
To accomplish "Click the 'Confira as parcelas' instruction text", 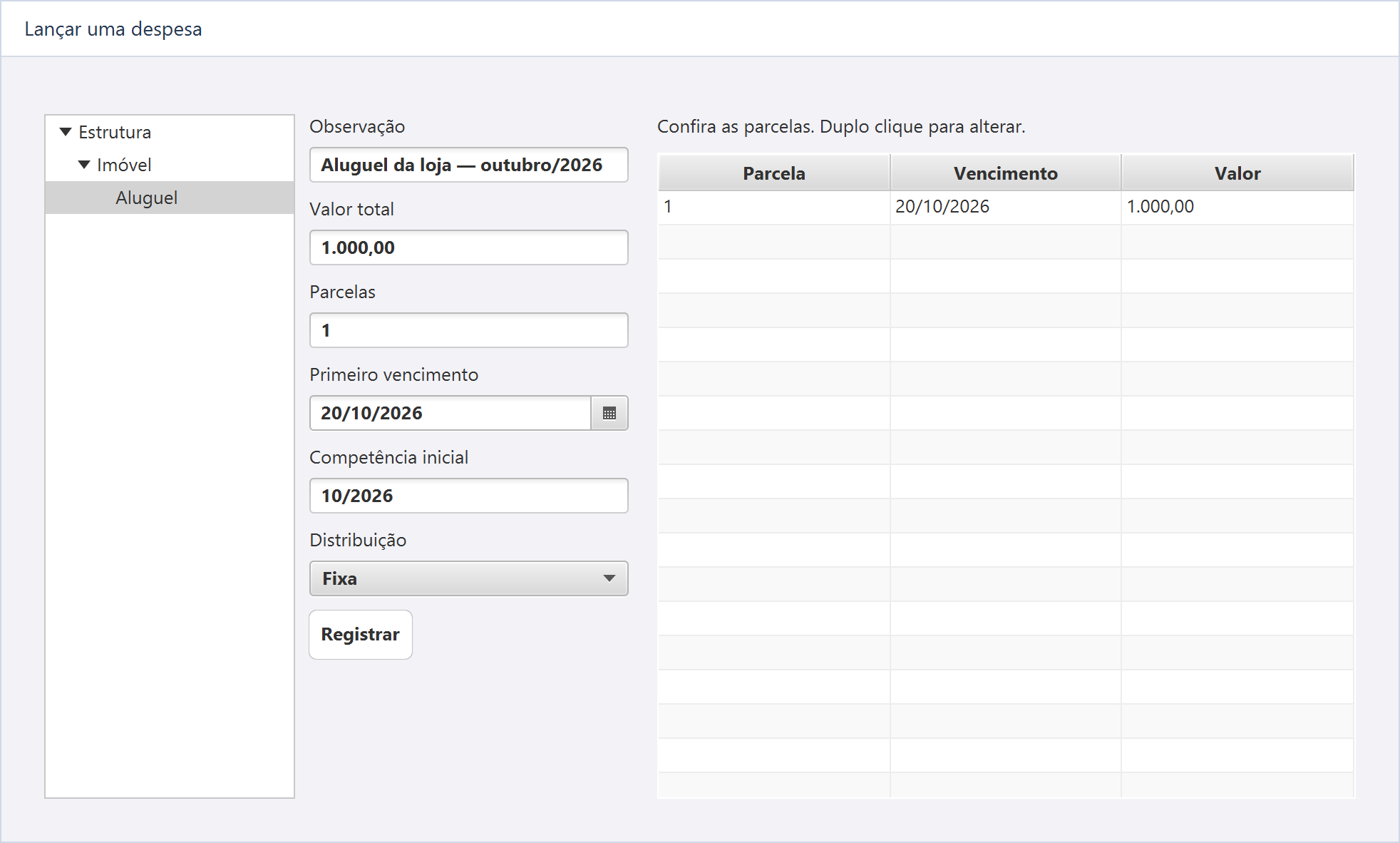I will click(841, 127).
